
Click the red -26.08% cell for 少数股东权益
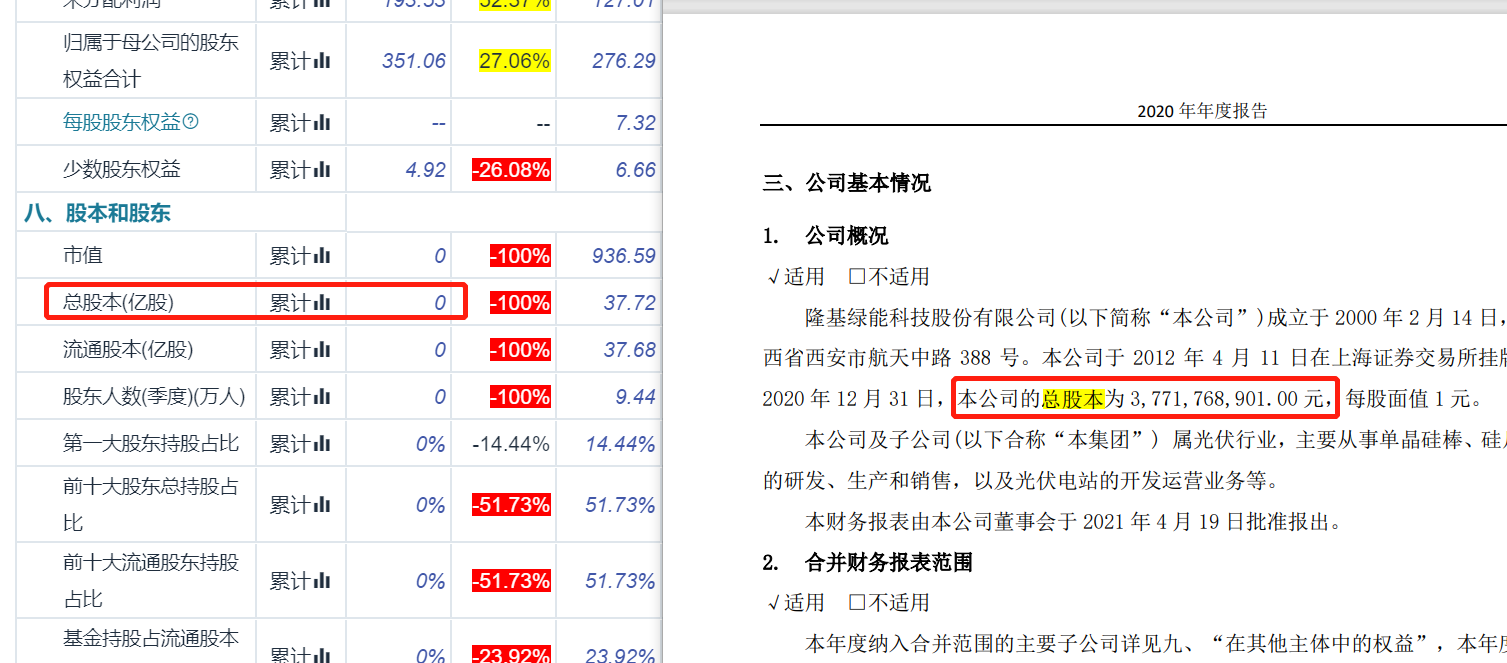[x=512, y=170]
